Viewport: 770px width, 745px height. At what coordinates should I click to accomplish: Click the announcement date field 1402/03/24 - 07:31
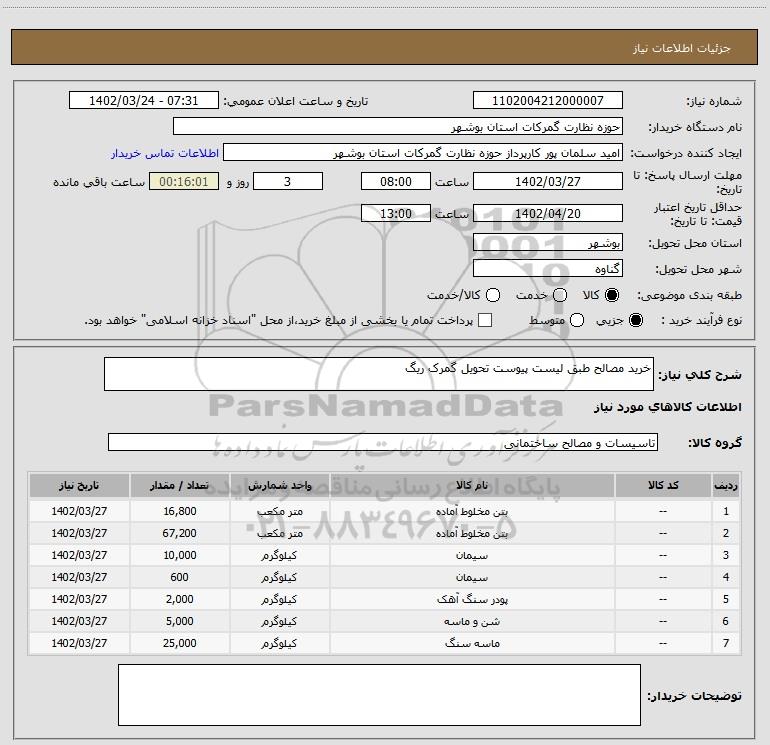pyautogui.click(x=143, y=101)
